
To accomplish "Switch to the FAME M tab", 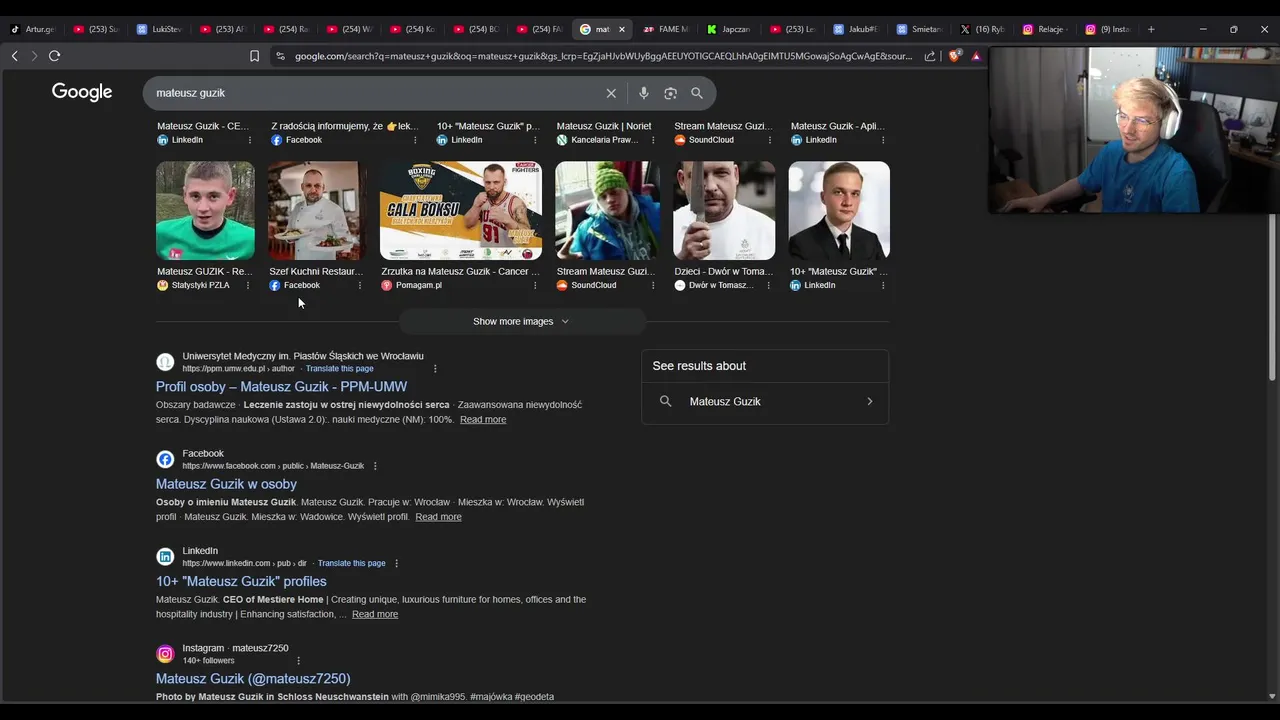I will point(665,29).
